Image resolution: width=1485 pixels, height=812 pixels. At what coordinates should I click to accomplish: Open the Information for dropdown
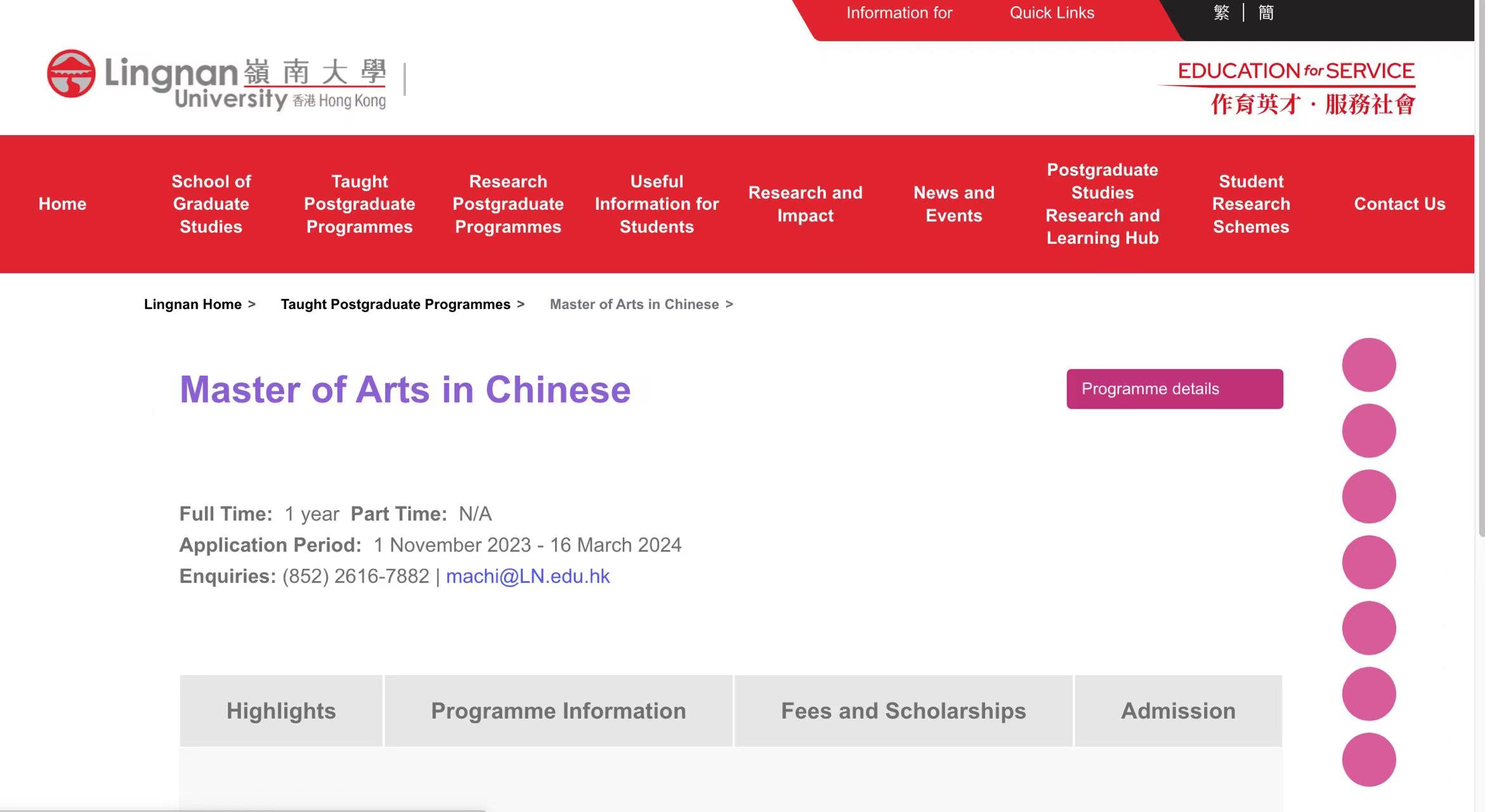[899, 13]
